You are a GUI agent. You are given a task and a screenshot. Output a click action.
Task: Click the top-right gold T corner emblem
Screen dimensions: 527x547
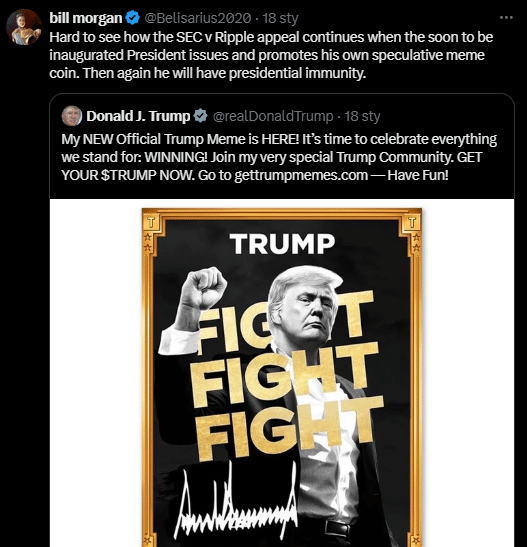point(412,222)
